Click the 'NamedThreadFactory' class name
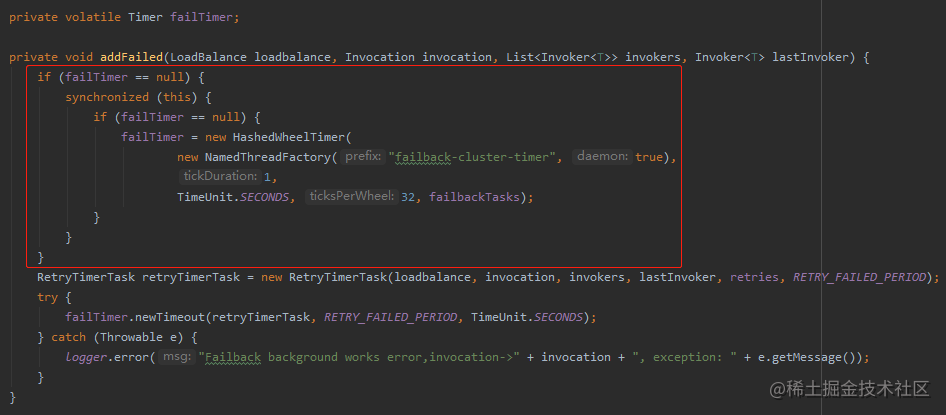Screen dimensions: 946x415 [x=268, y=157]
